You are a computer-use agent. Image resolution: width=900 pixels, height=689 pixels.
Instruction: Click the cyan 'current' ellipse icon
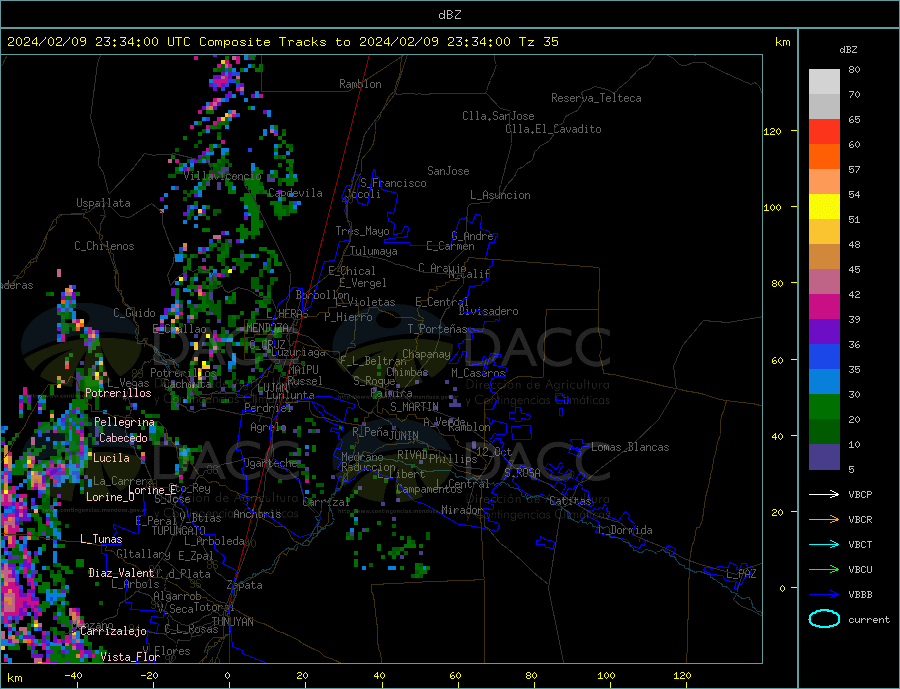pyautogui.click(x=824, y=619)
